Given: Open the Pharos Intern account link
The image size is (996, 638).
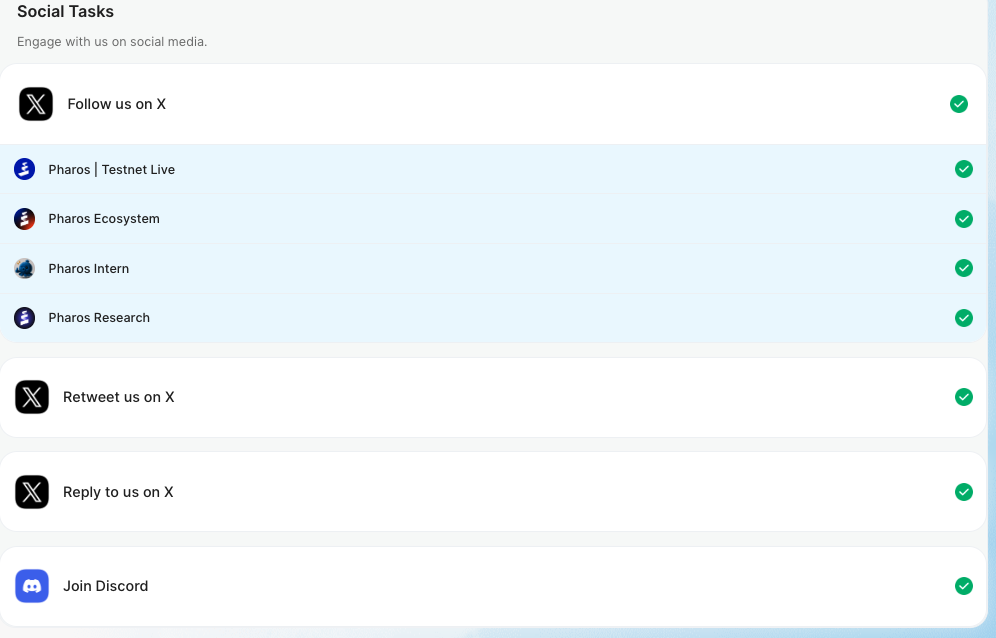Looking at the screenshot, I should [x=88, y=269].
